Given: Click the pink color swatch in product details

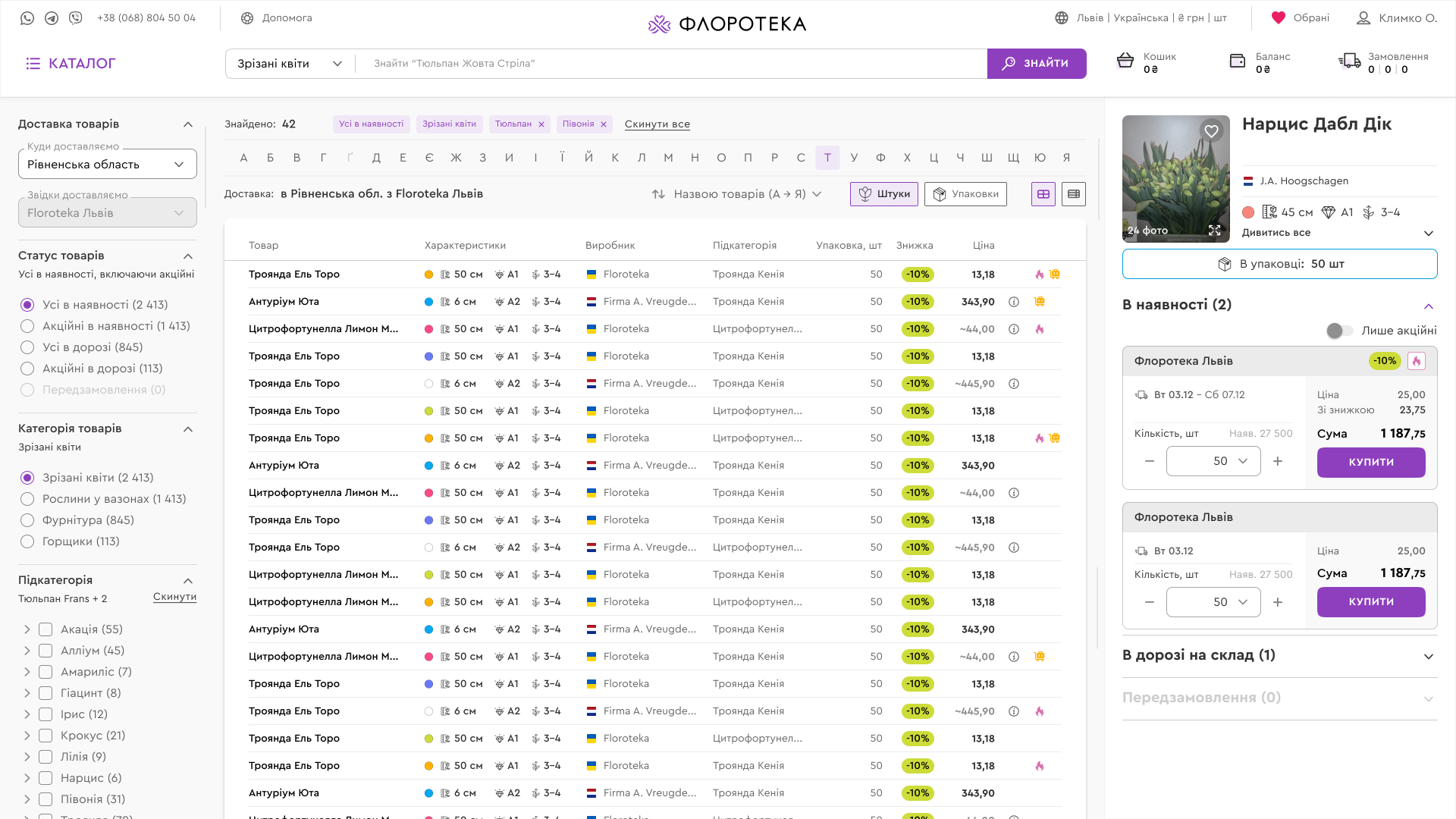Looking at the screenshot, I should tap(1248, 212).
